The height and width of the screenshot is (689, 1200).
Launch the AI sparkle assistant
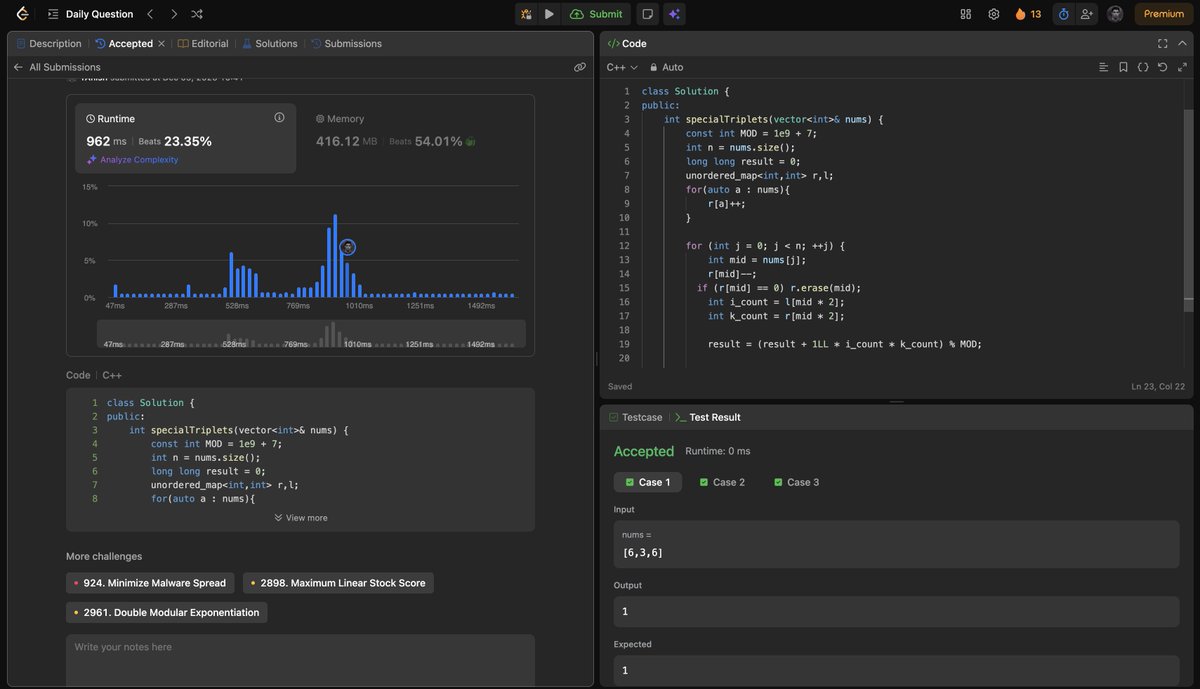tap(674, 14)
